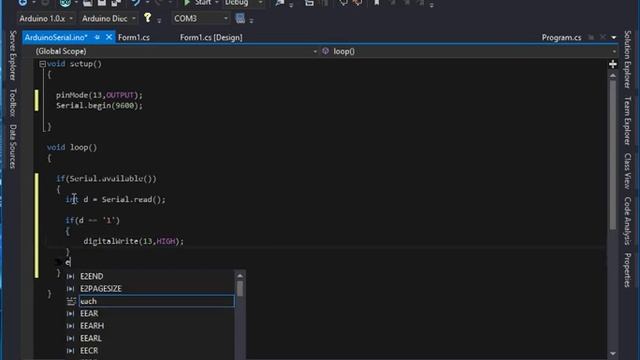Click the macro icon beside EECR
The width and height of the screenshot is (640, 360).
tap(71, 351)
